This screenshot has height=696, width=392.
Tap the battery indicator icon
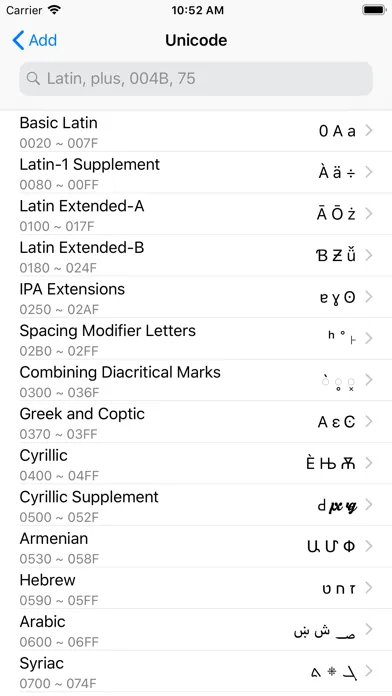tap(374, 10)
